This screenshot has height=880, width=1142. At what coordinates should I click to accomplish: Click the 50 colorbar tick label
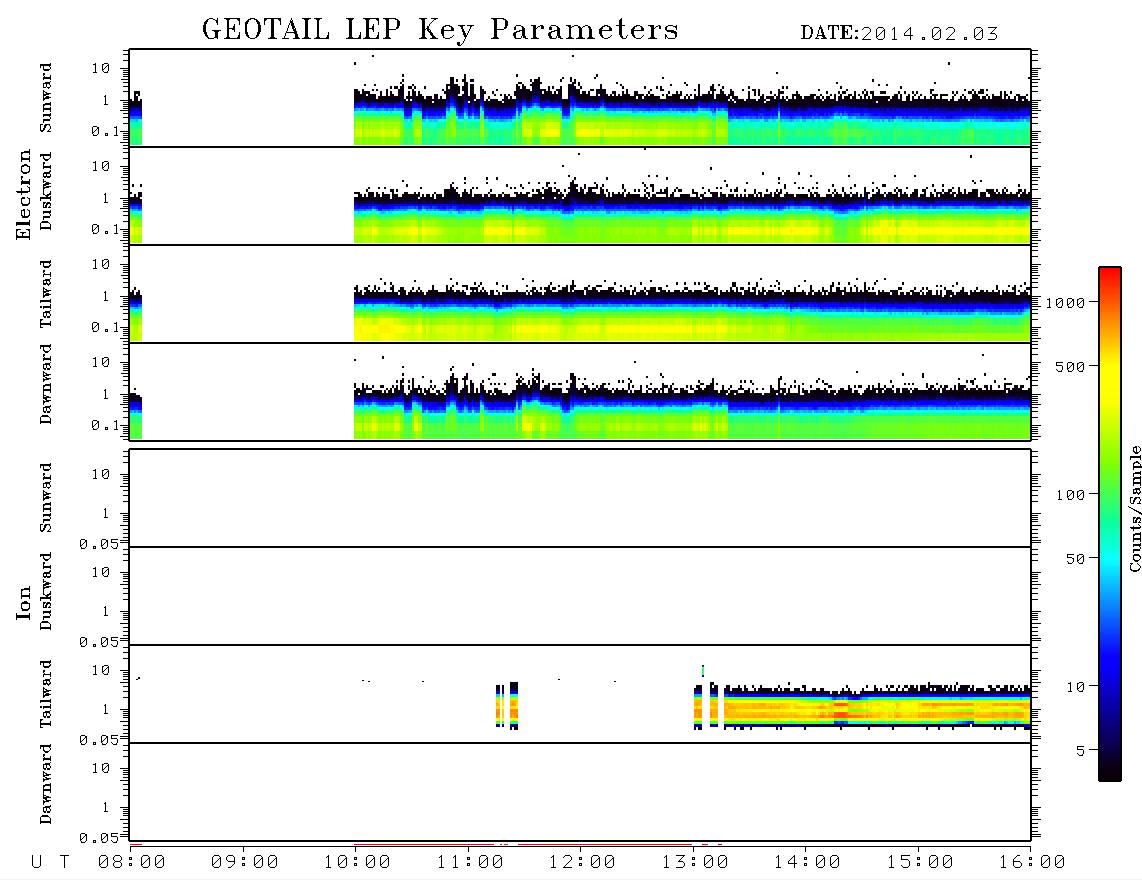pyautogui.click(x=1076, y=559)
